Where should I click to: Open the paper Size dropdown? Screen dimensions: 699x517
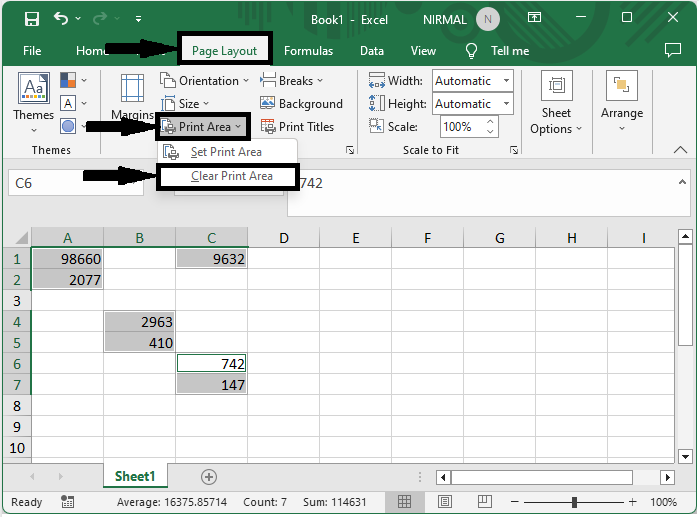click(x=185, y=104)
